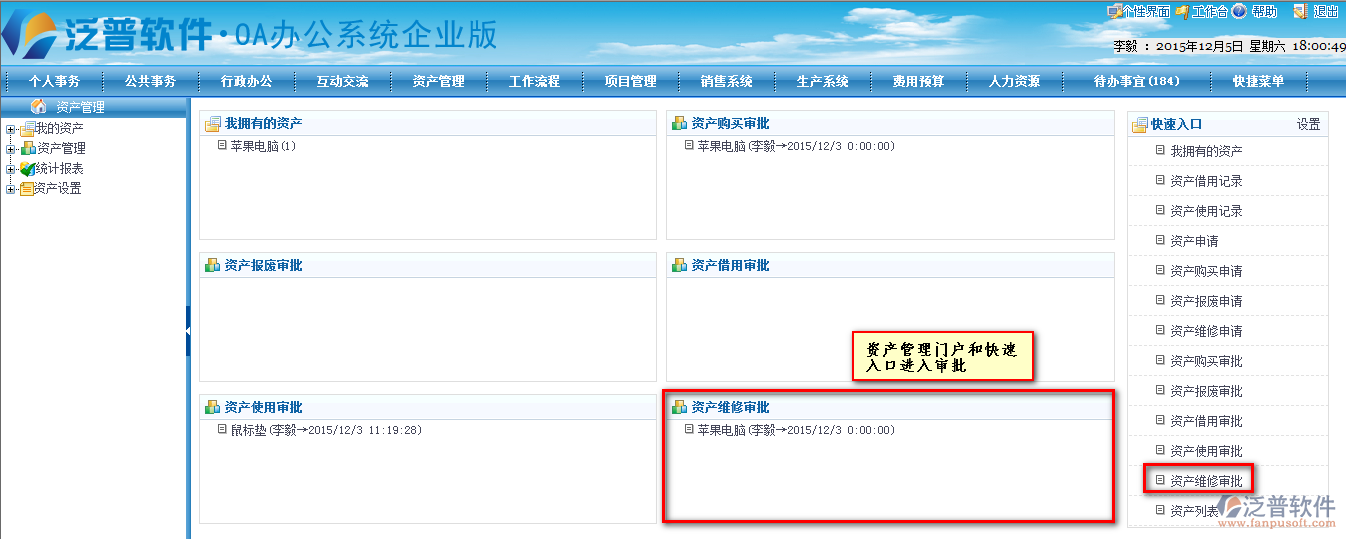The image size is (1346, 539).
Task: Click the 资产购买审批 panel header icon
Action: tap(679, 123)
